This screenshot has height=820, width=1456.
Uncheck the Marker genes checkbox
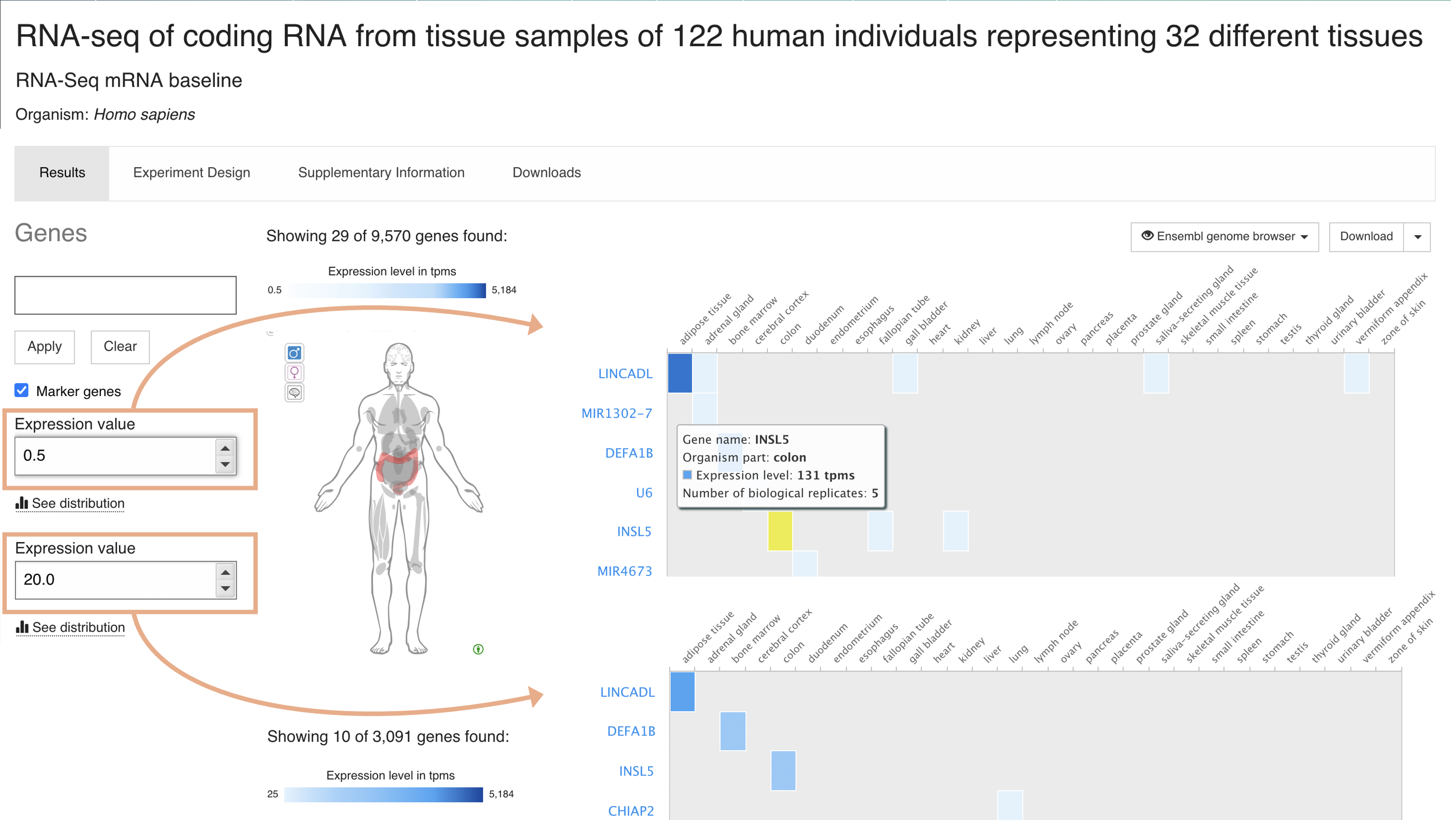[22, 391]
